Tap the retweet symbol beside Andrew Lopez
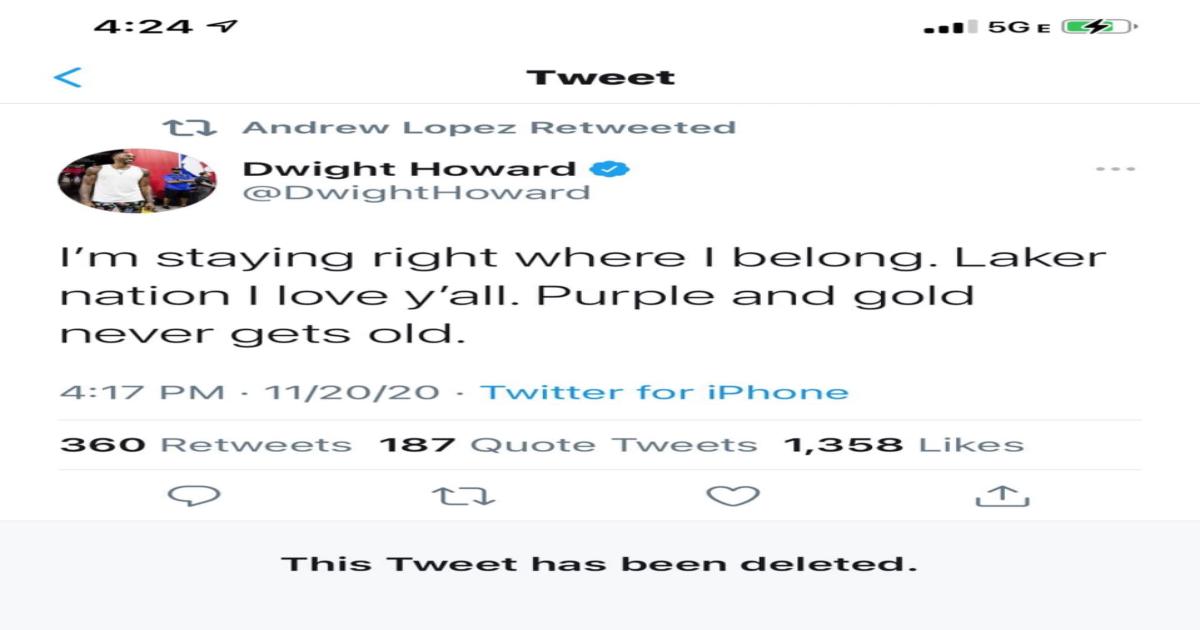Viewport: 1200px width, 630px height. (189, 127)
